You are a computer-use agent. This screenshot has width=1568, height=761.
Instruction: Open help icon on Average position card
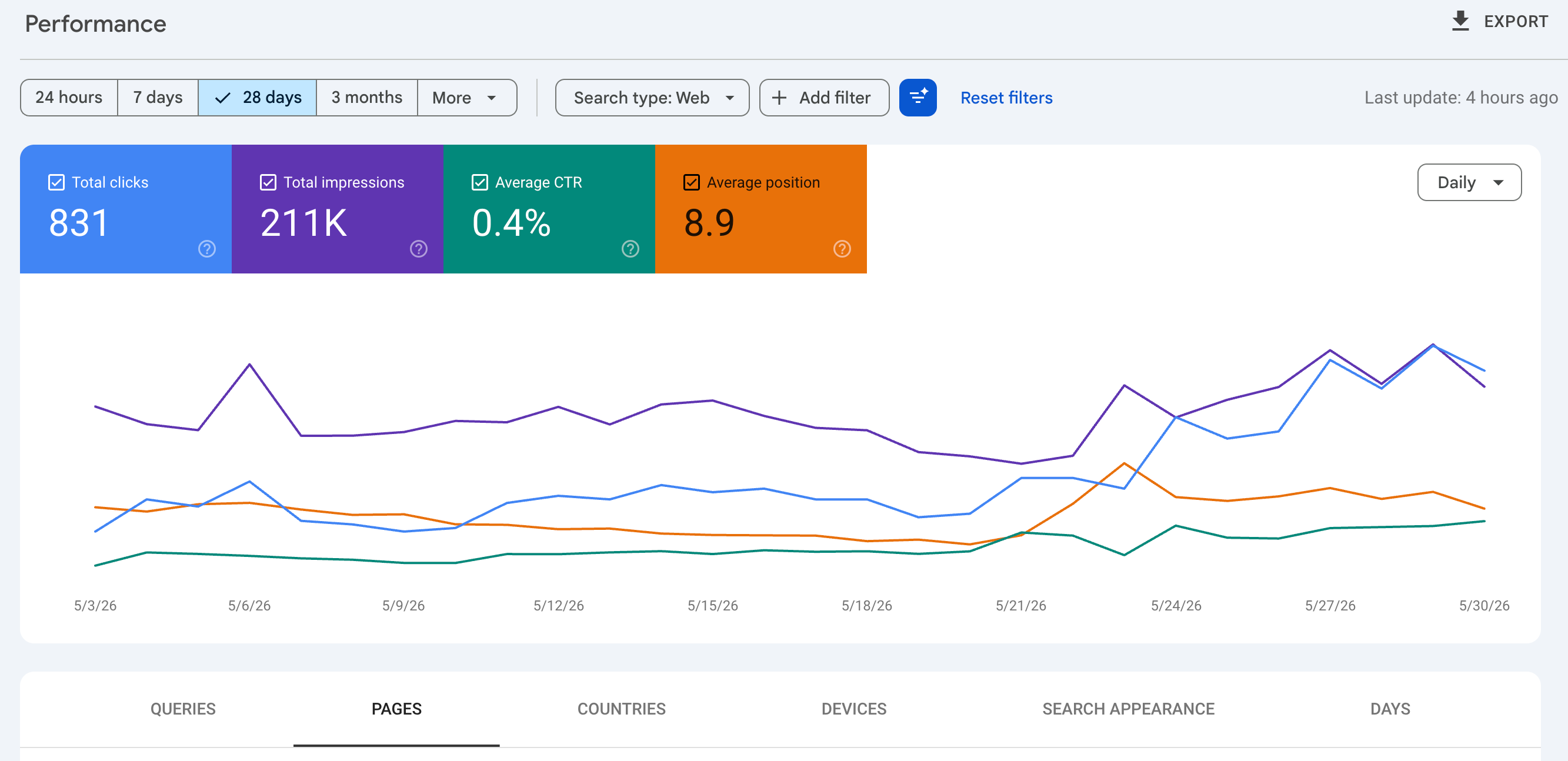coord(842,249)
